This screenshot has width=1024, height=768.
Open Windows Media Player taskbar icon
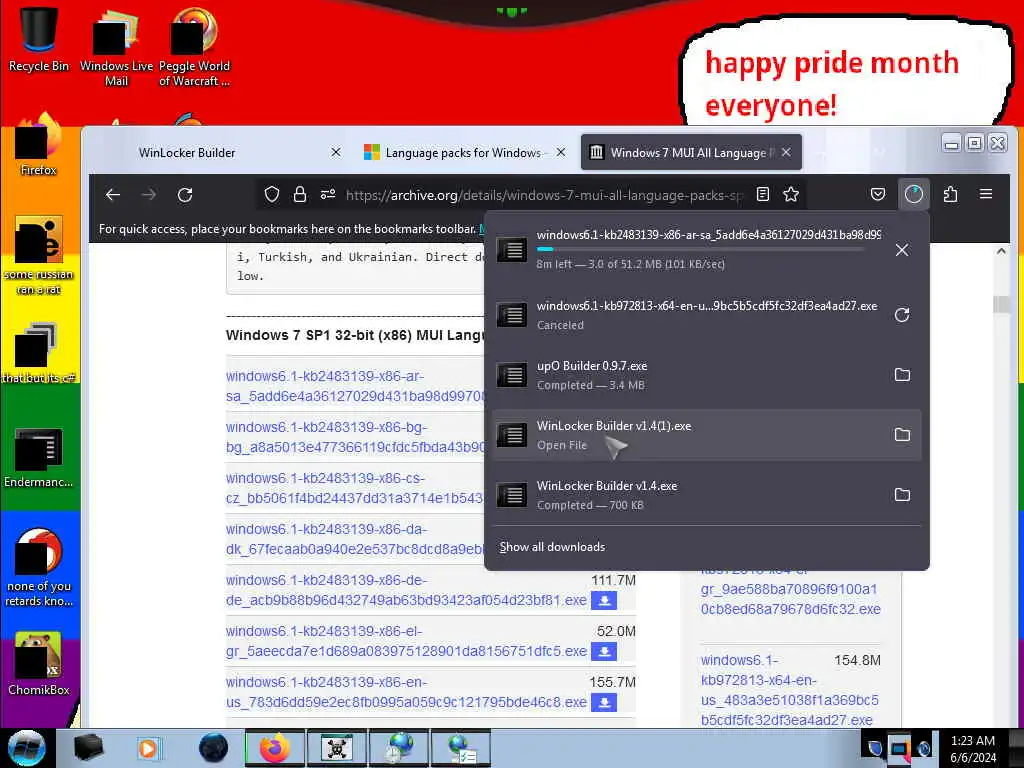pos(148,748)
